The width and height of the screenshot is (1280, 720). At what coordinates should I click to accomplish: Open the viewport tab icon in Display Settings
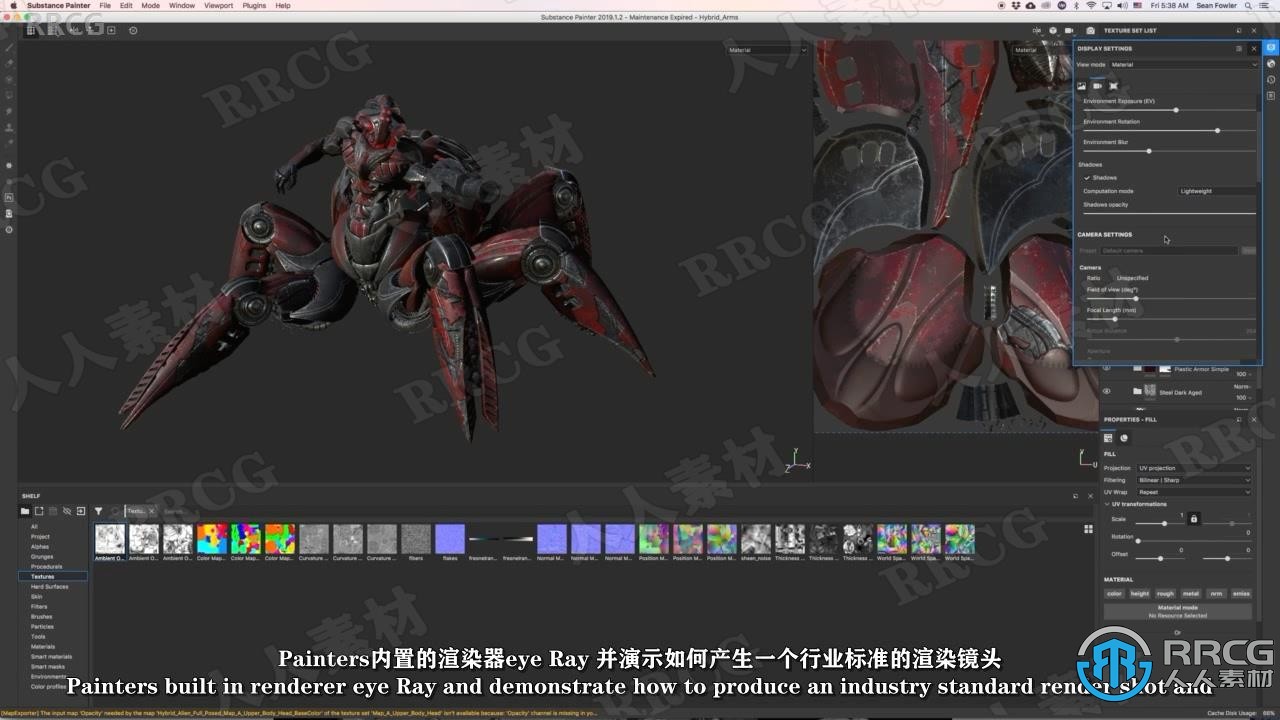(x=1114, y=85)
